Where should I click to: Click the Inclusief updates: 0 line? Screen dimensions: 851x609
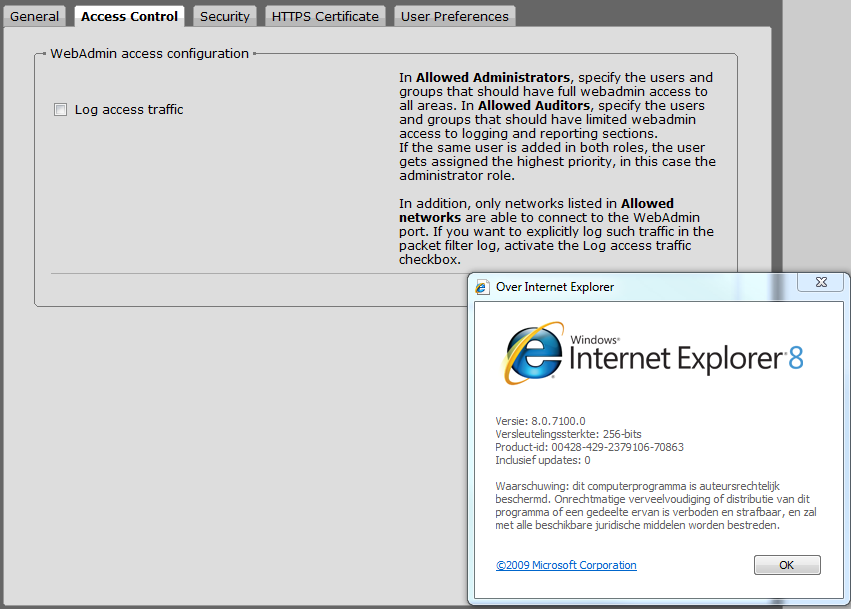click(543, 460)
